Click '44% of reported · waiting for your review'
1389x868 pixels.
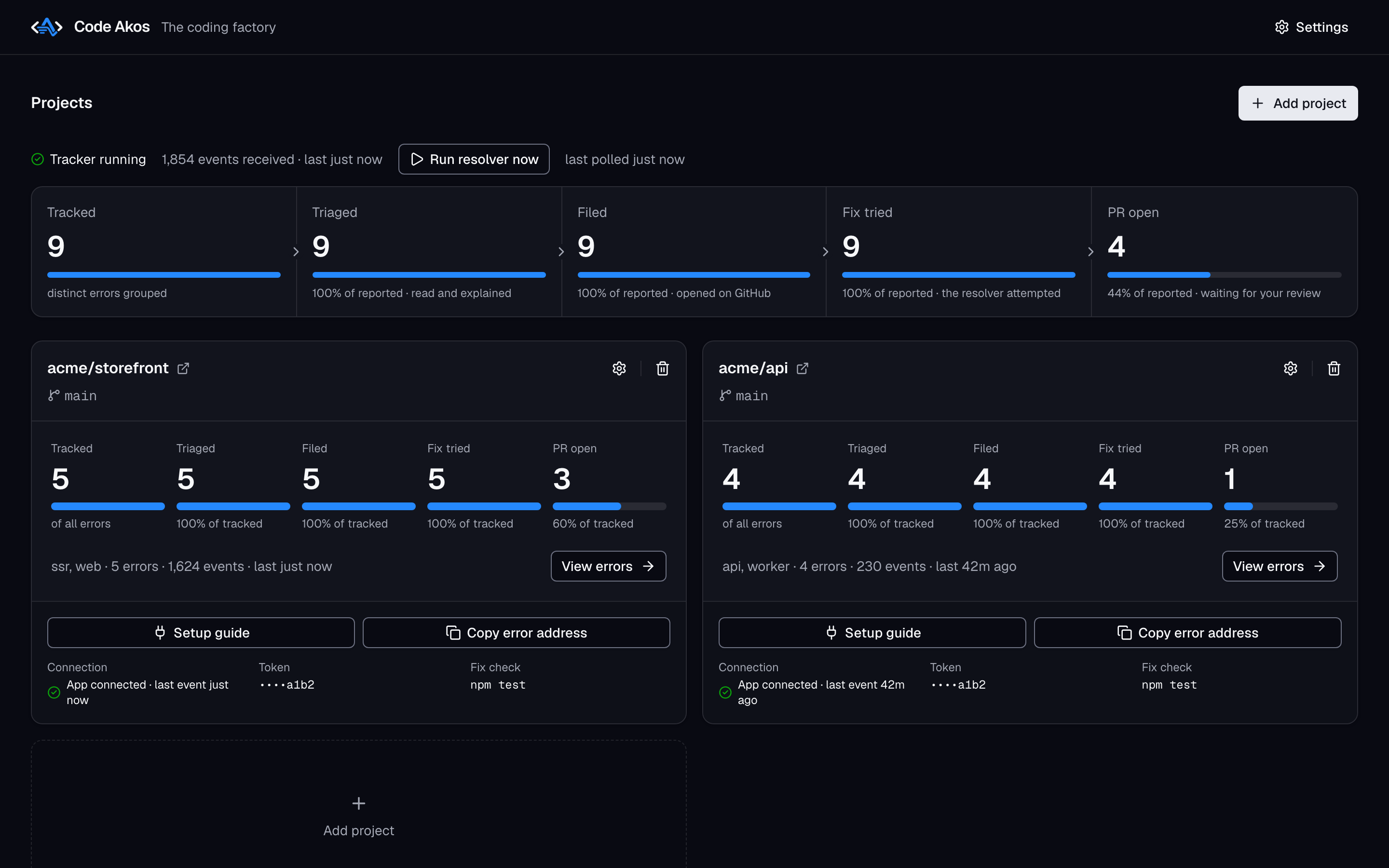[1214, 293]
